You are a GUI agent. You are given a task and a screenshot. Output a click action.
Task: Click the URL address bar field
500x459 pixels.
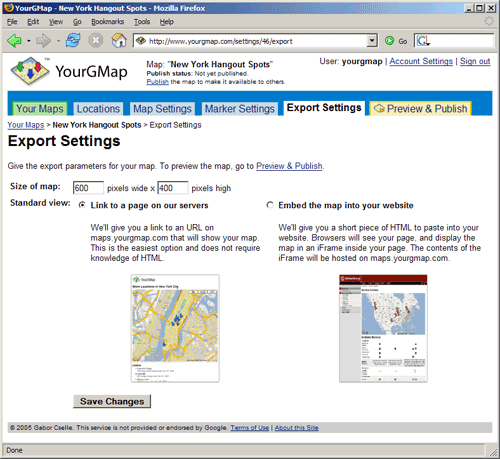(x=255, y=41)
